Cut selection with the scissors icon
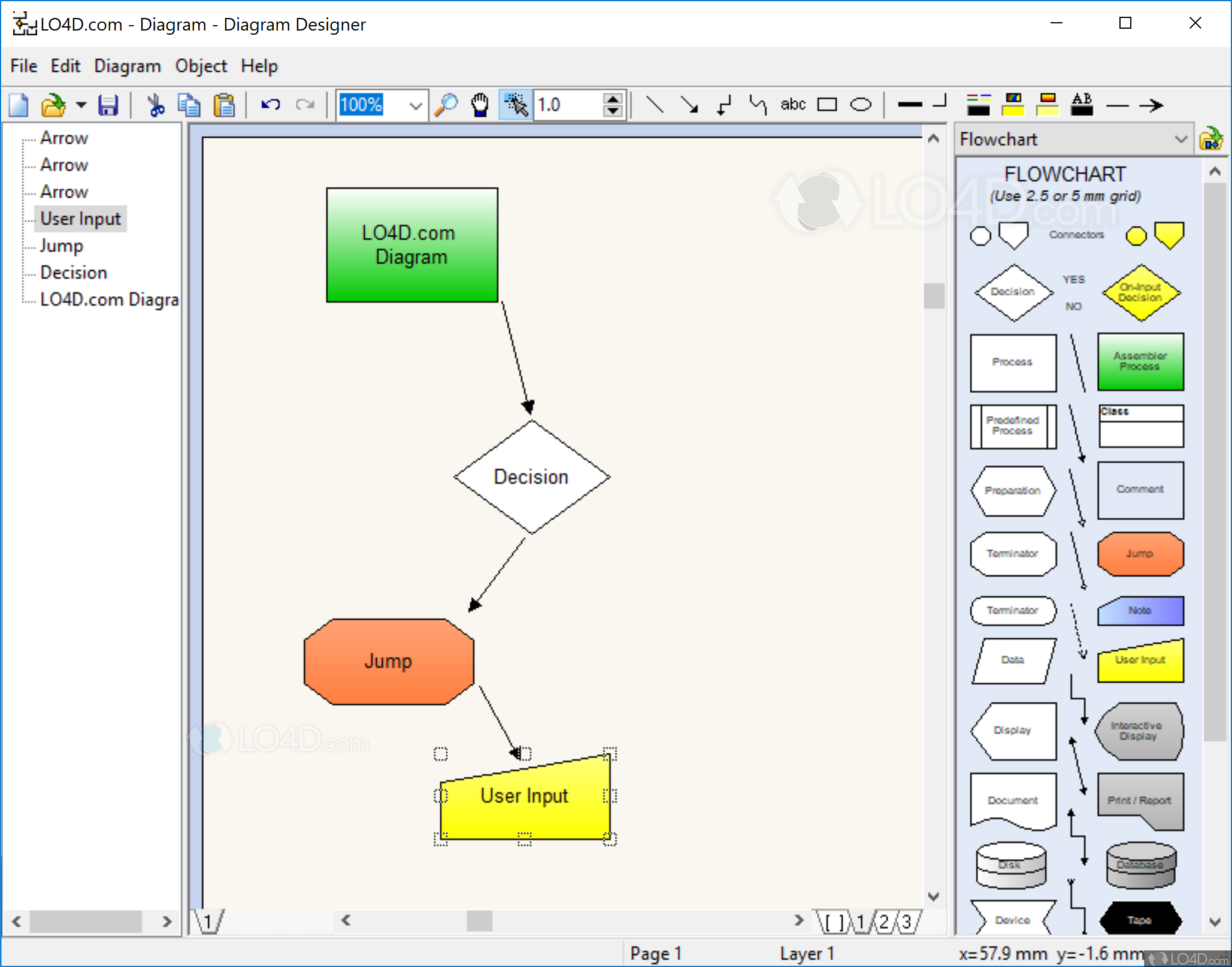The height and width of the screenshot is (967, 1232). 156,105
